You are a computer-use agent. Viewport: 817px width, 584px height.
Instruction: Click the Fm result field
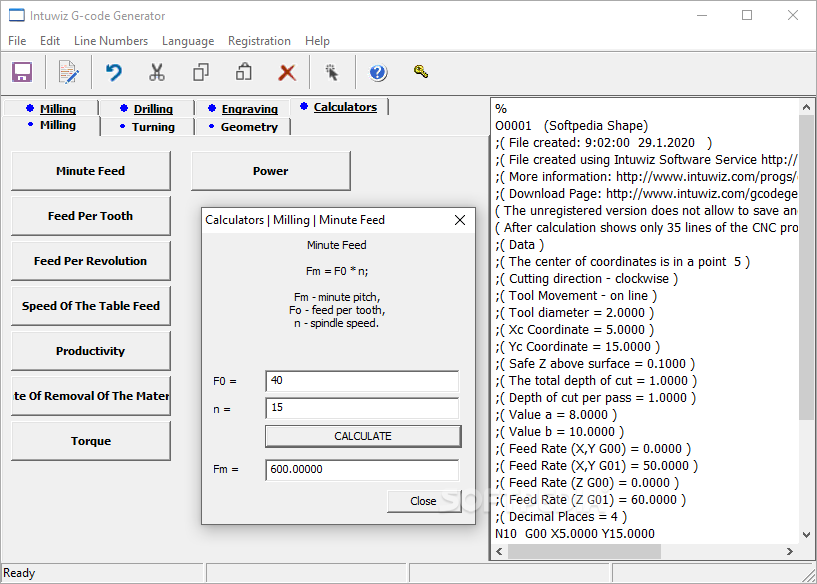click(362, 469)
